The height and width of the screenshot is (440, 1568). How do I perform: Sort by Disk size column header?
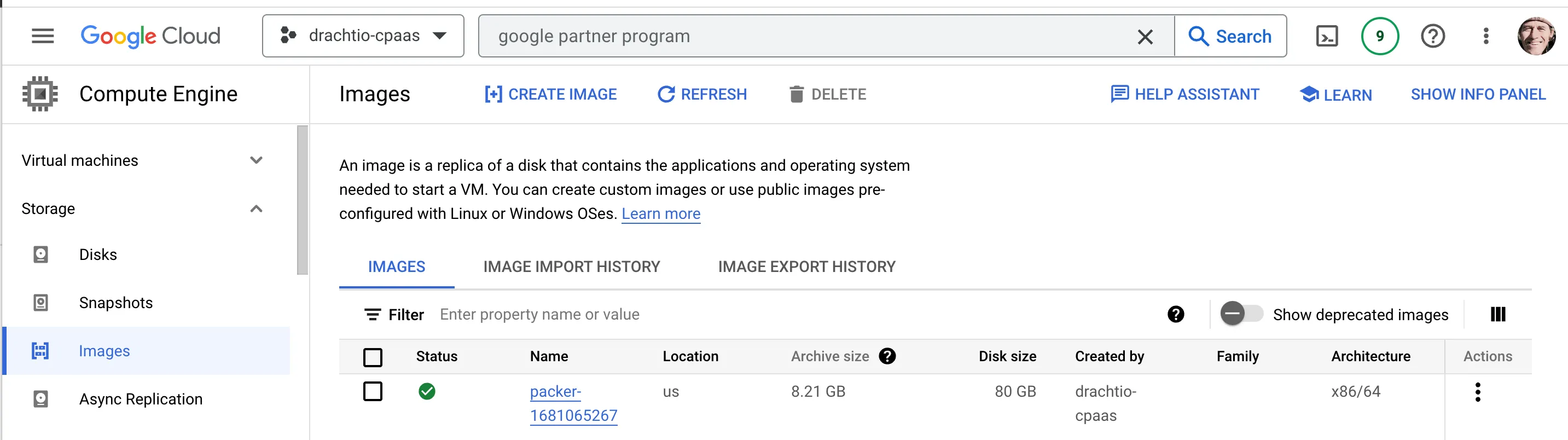[1007, 357]
